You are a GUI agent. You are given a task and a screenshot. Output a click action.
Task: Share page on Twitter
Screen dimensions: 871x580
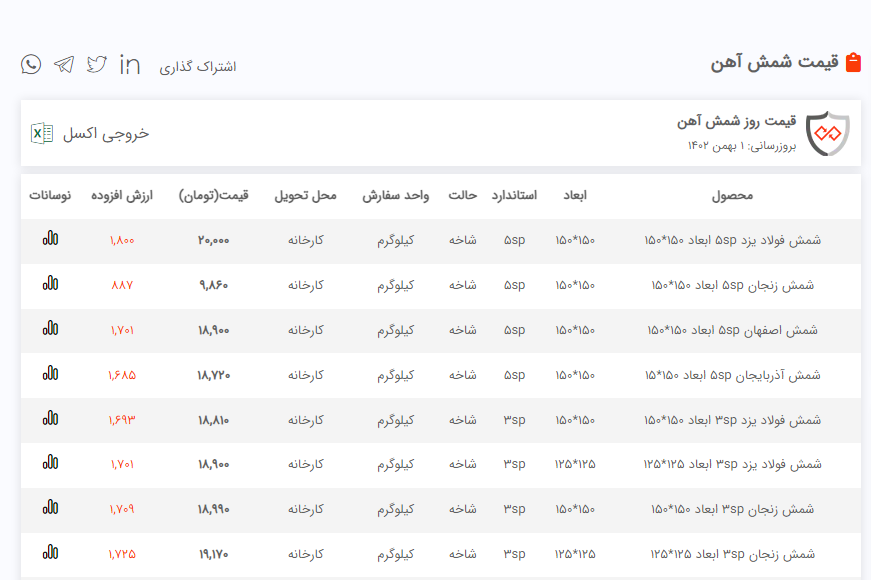click(x=96, y=65)
